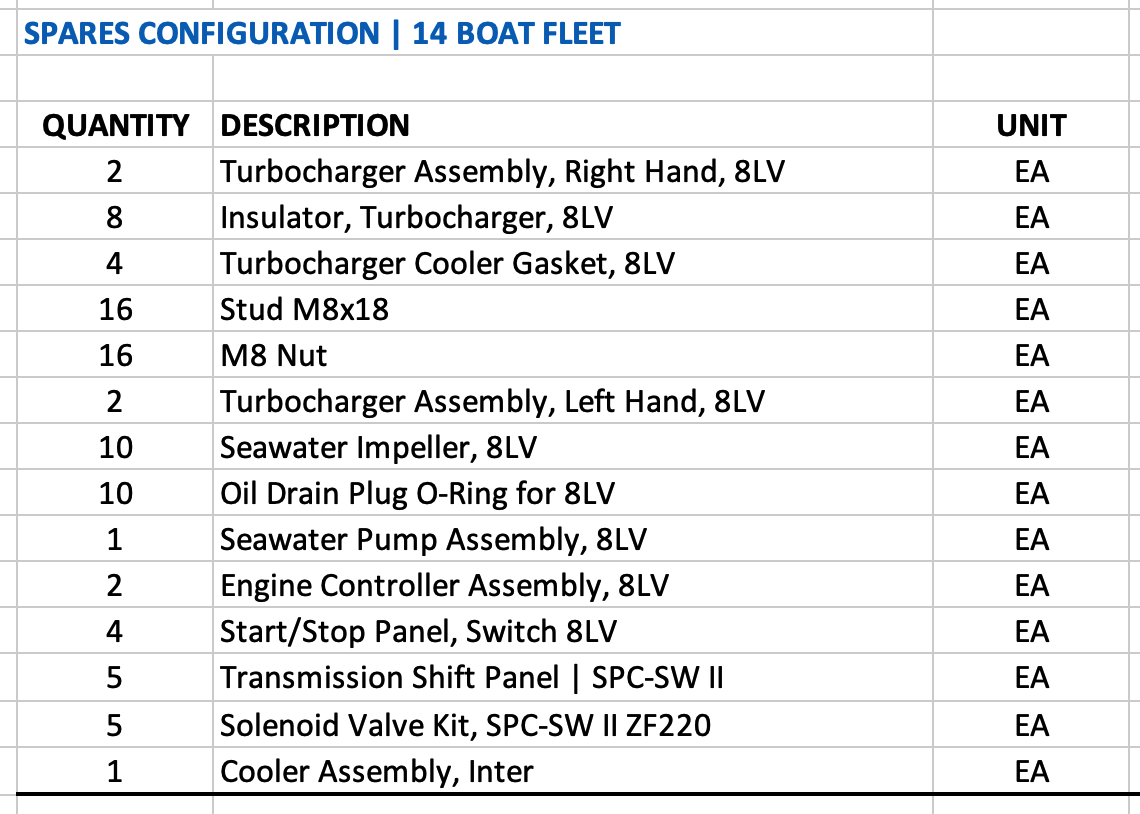1140x814 pixels.
Task: Click quantity 16 for Stud M8x18
Action: point(115,309)
